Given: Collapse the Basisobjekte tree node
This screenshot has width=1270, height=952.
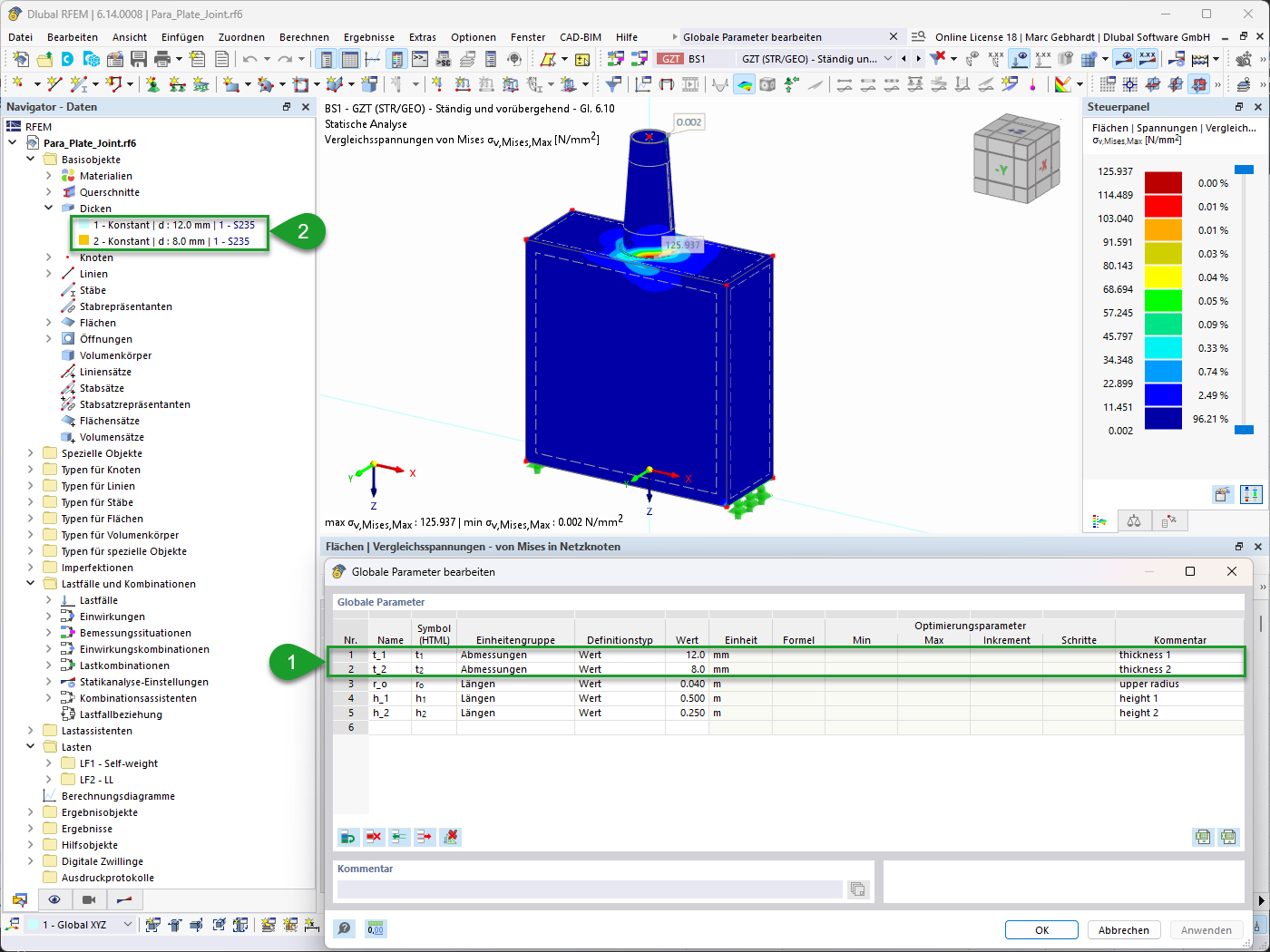Looking at the screenshot, I should pos(31,160).
